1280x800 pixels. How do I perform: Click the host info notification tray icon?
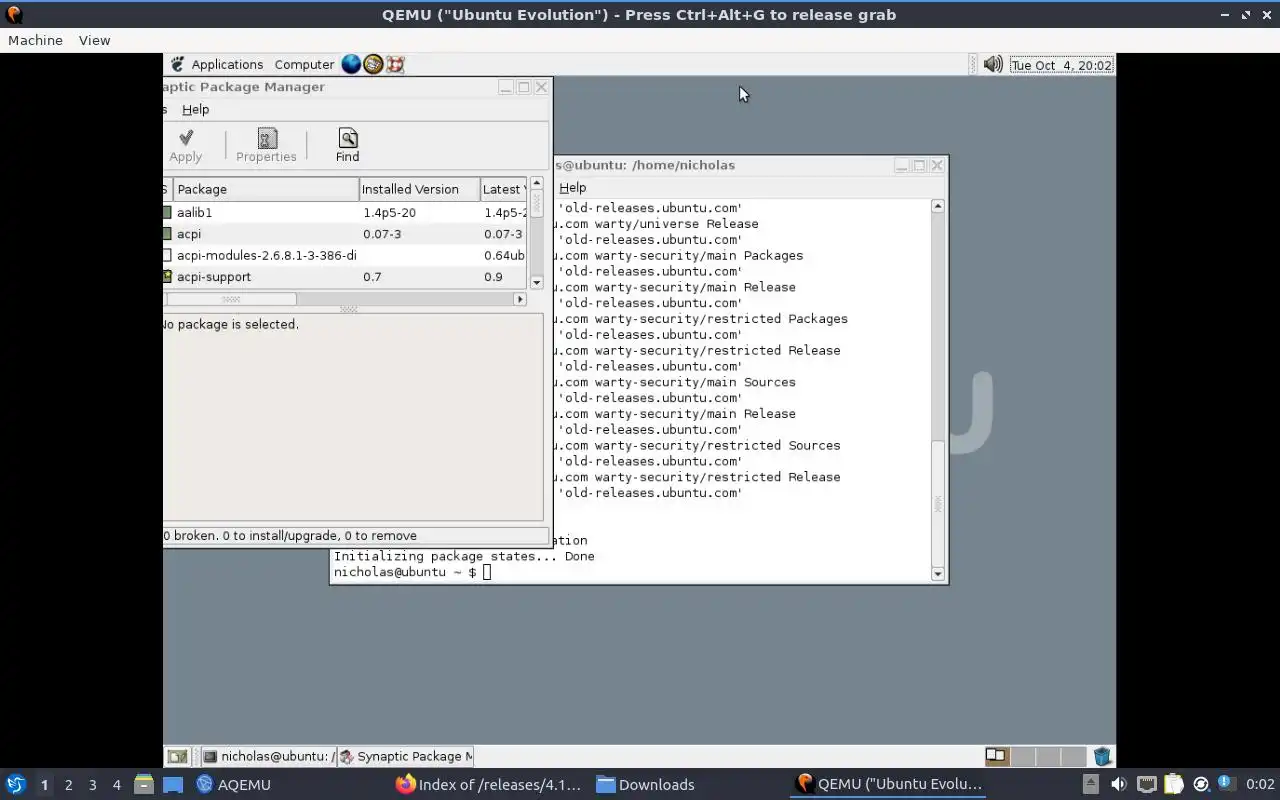[x=1225, y=784]
